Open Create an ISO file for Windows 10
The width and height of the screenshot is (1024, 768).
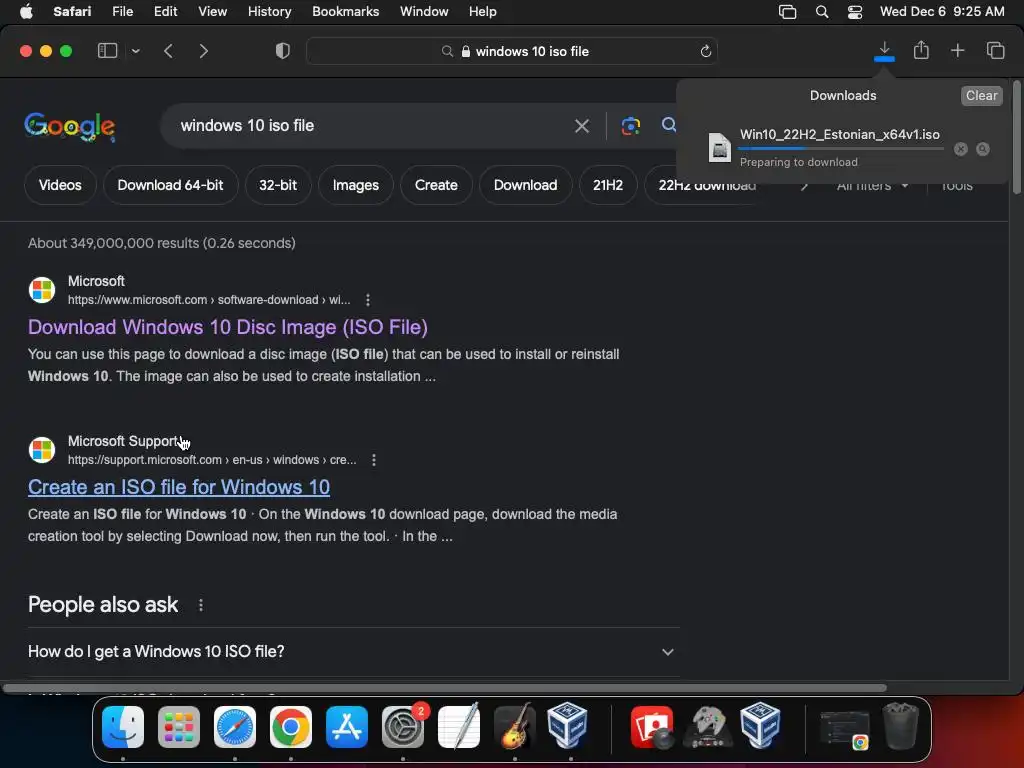click(179, 487)
